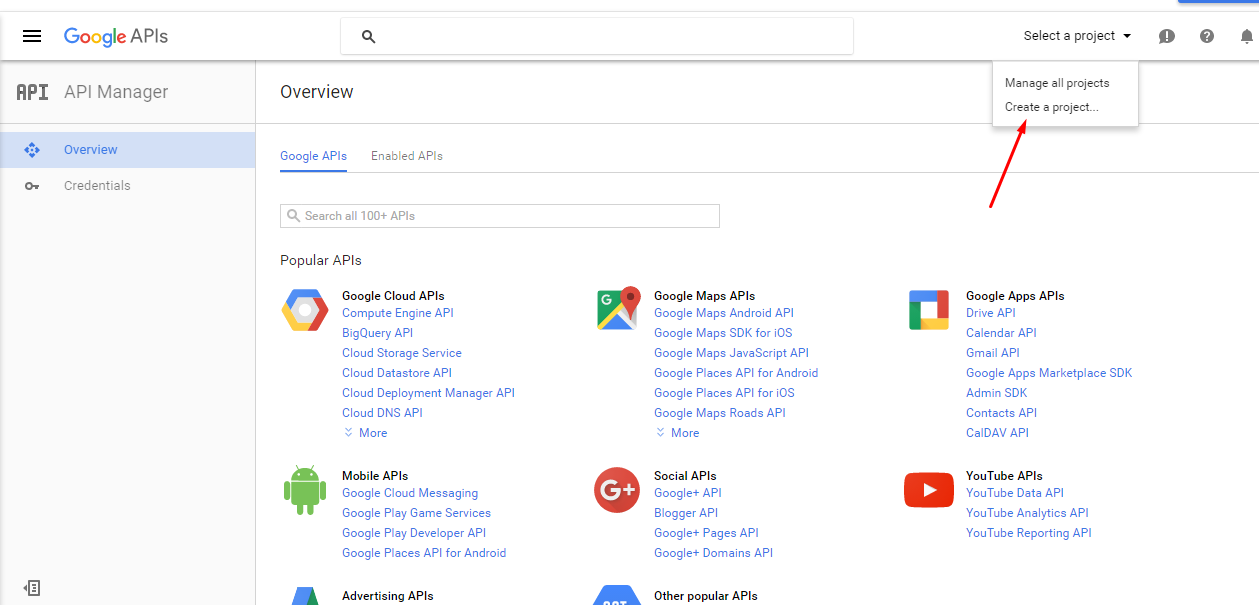This screenshot has width=1259, height=605.
Task: Open Drive API link
Action: [x=991, y=313]
